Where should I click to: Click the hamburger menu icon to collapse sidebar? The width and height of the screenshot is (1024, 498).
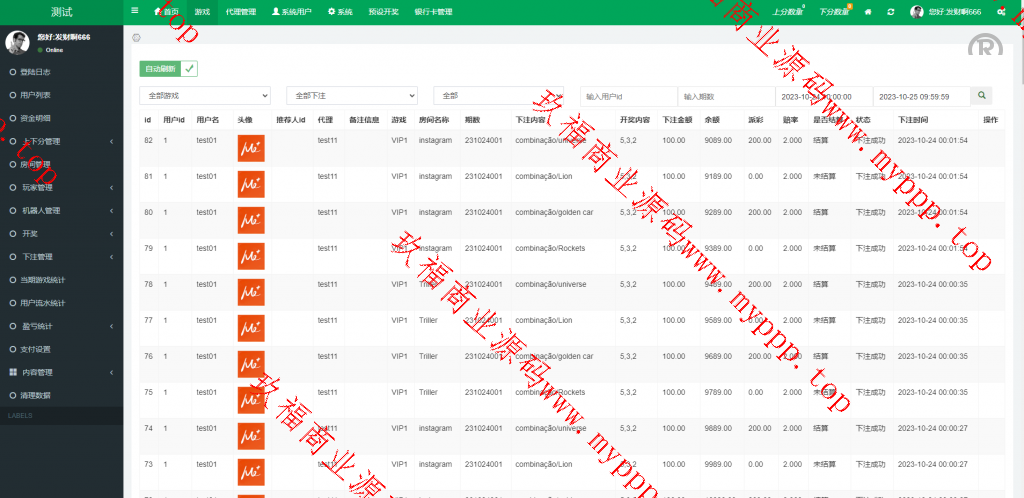135,11
